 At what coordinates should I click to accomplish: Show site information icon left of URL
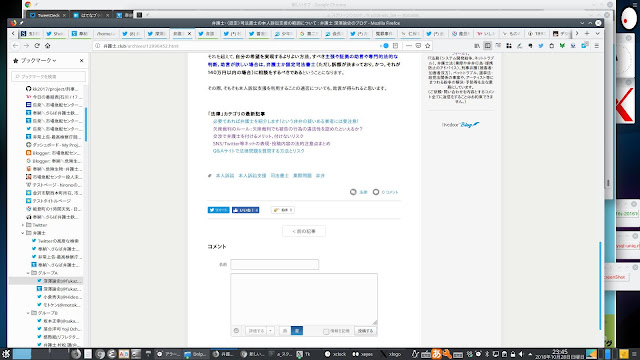98,46
